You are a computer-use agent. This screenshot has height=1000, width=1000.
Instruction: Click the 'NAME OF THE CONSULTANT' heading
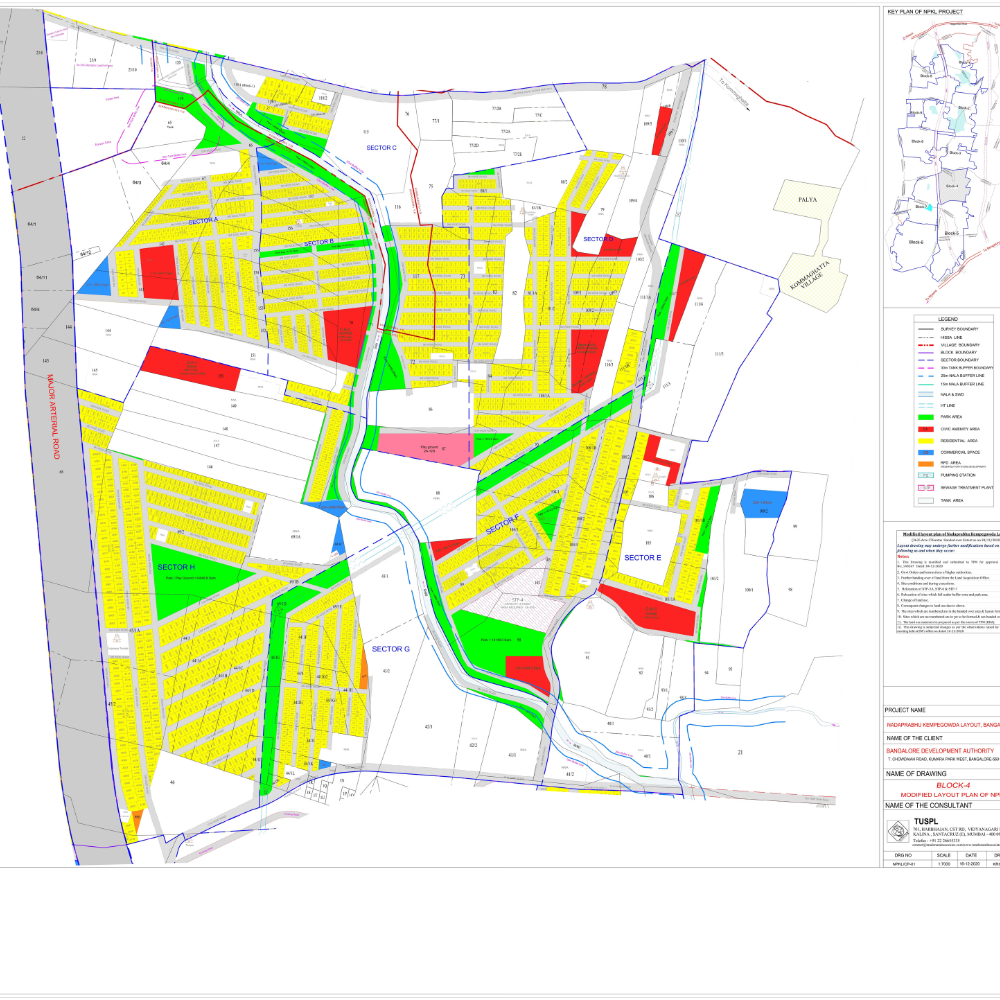click(x=929, y=805)
